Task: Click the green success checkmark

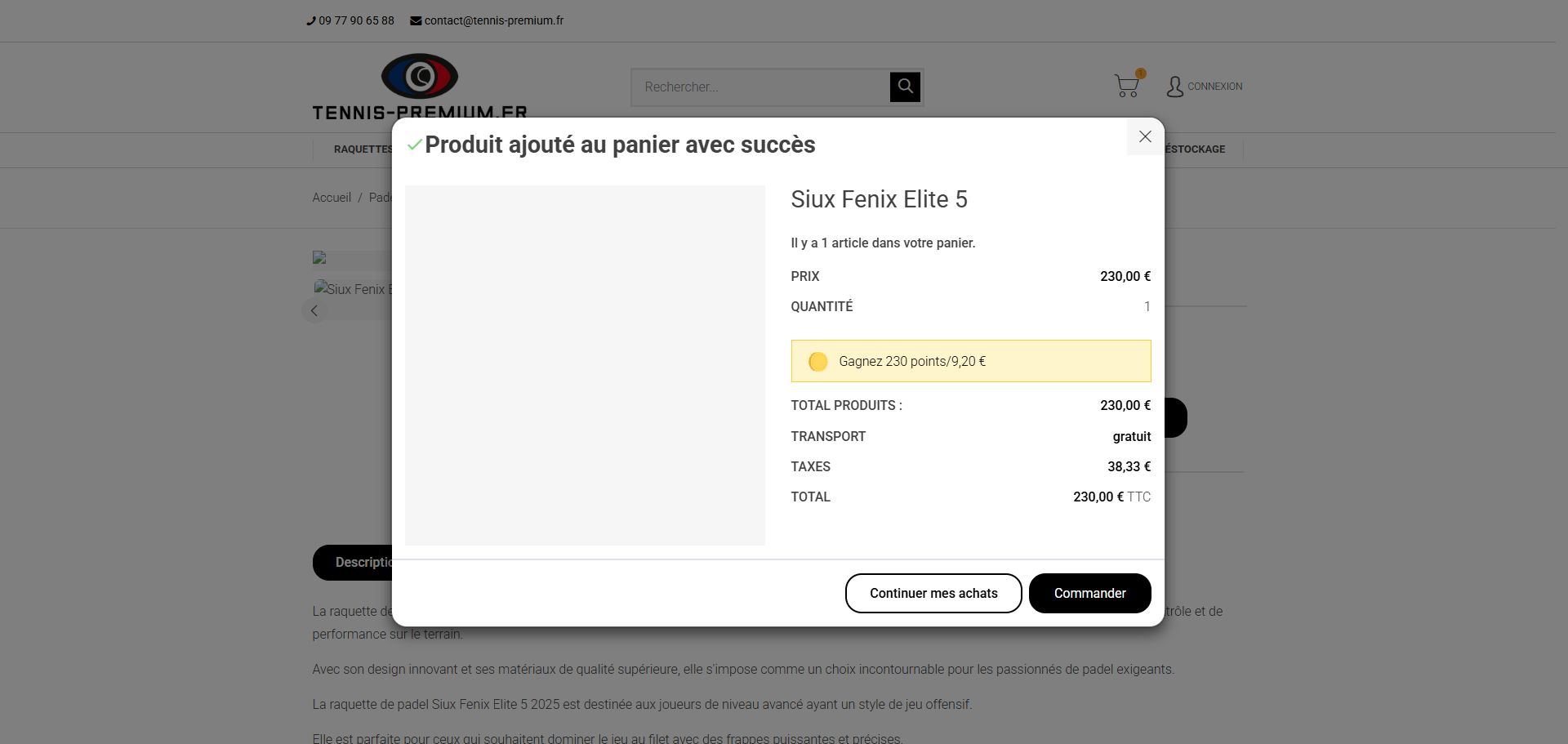Action: point(414,145)
